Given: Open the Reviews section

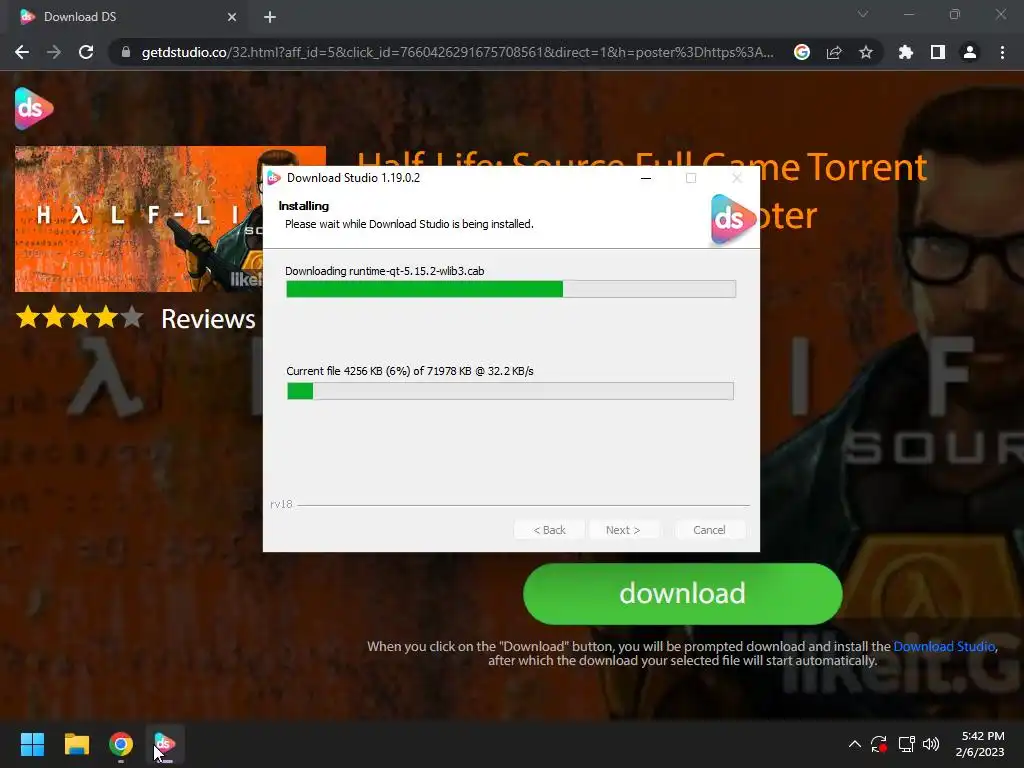Looking at the screenshot, I should tap(208, 319).
